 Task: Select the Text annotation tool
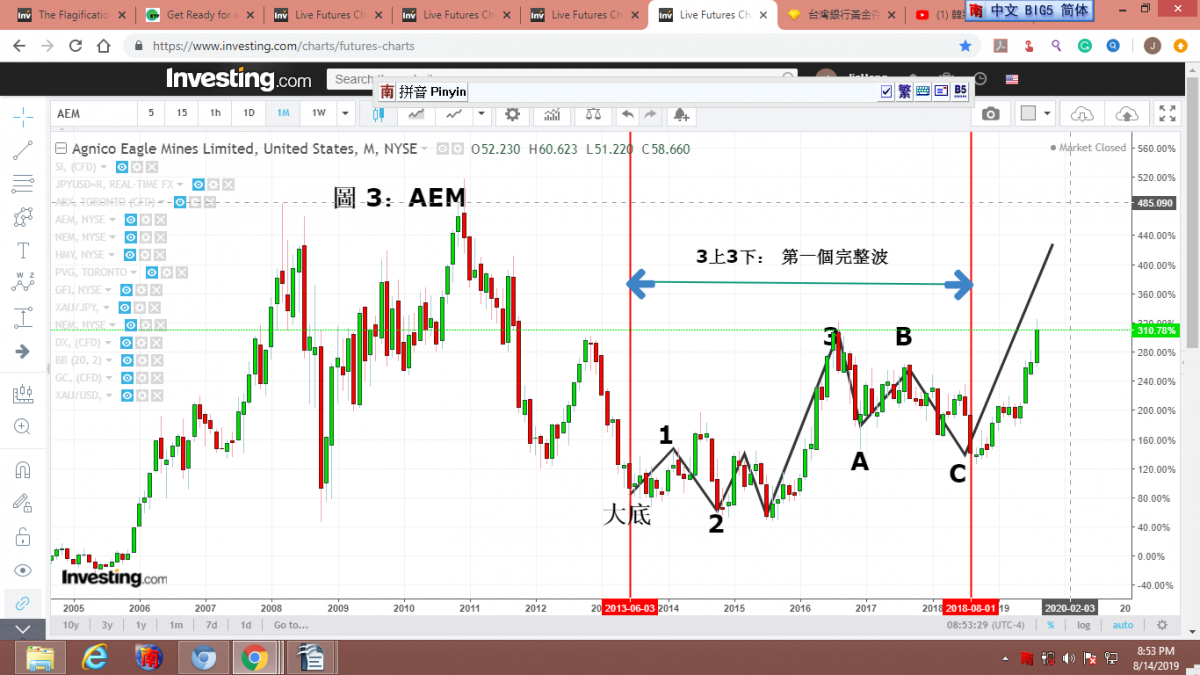[x=22, y=250]
